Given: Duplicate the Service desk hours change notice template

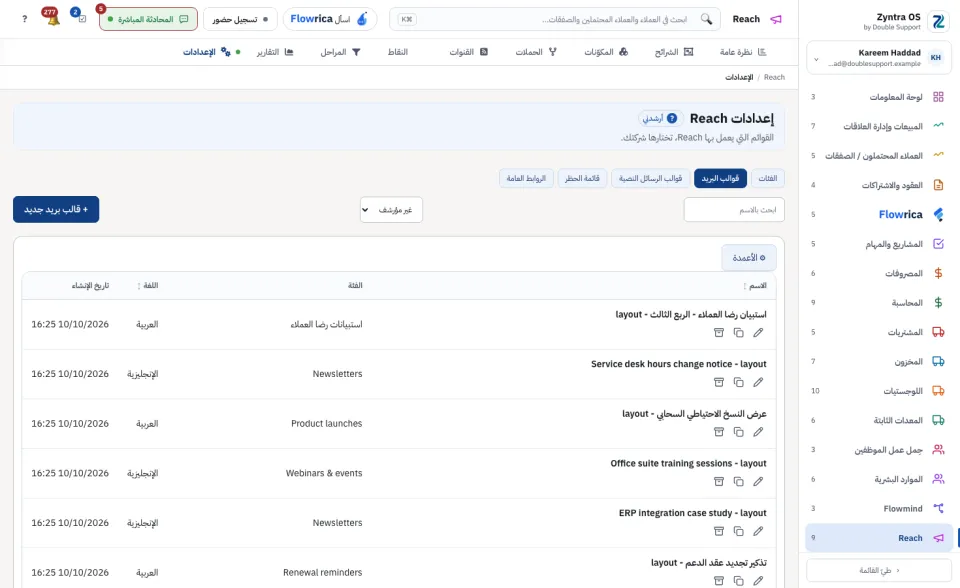Looking at the screenshot, I should click(x=738, y=382).
